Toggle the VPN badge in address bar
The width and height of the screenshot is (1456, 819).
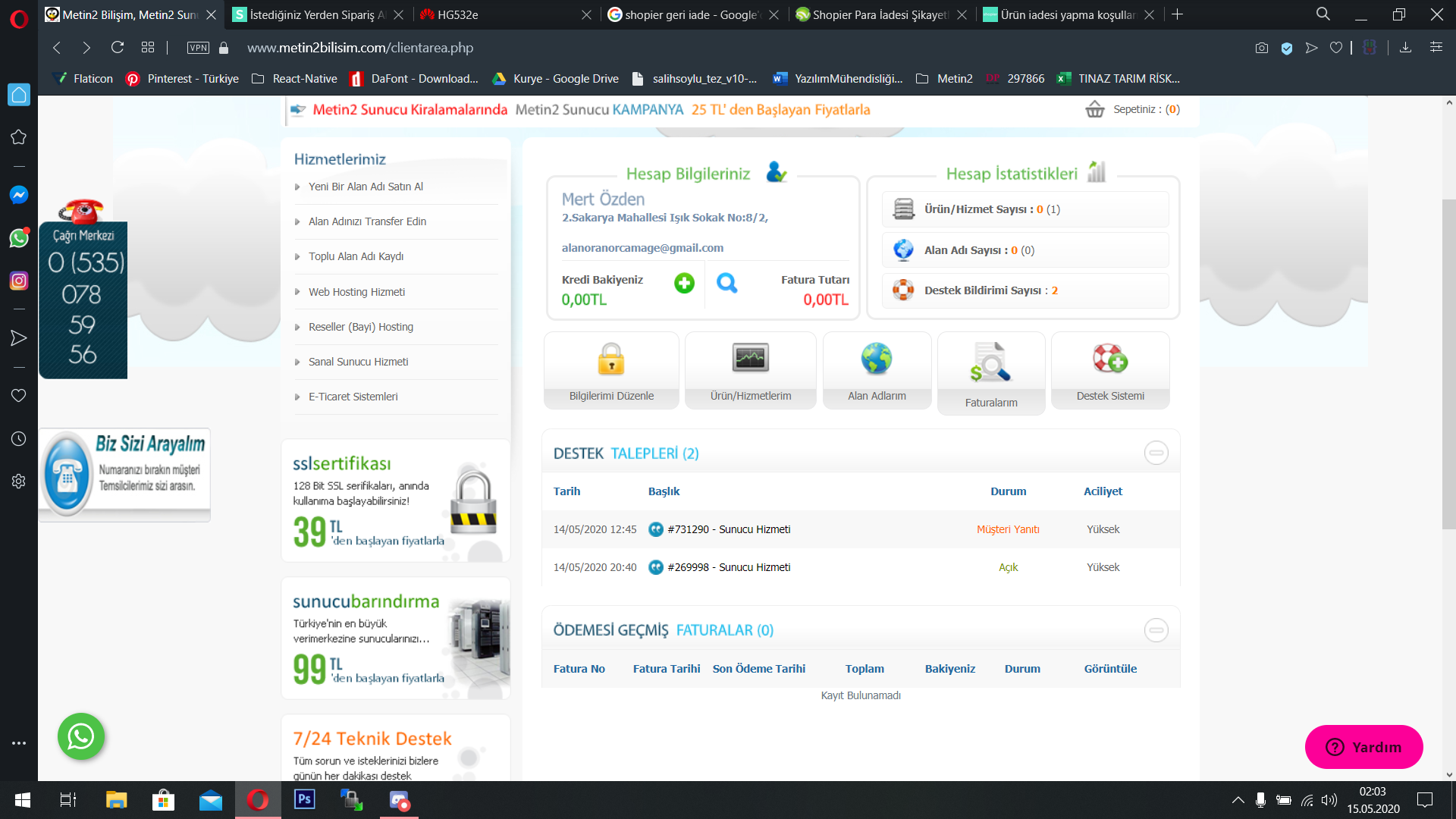198,48
